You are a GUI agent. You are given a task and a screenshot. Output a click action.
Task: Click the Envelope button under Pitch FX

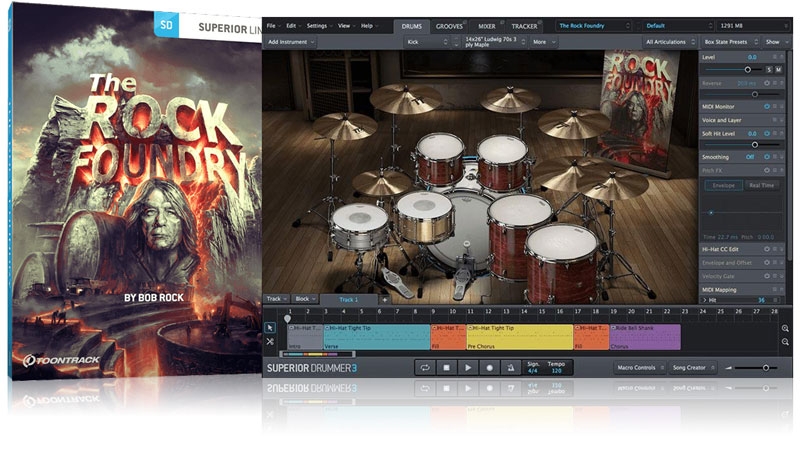(723, 185)
